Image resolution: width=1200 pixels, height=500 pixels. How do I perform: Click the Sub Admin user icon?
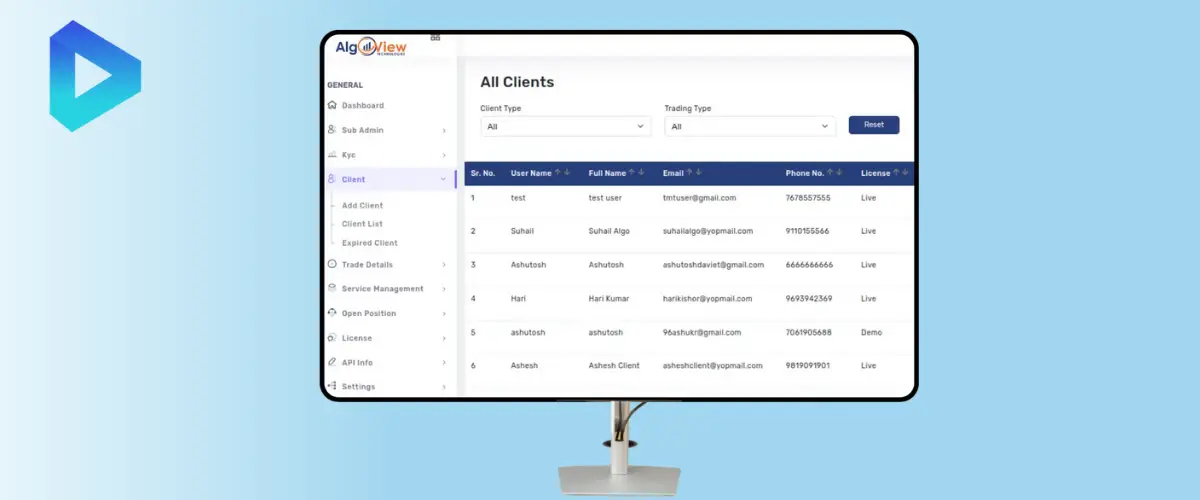[332, 130]
